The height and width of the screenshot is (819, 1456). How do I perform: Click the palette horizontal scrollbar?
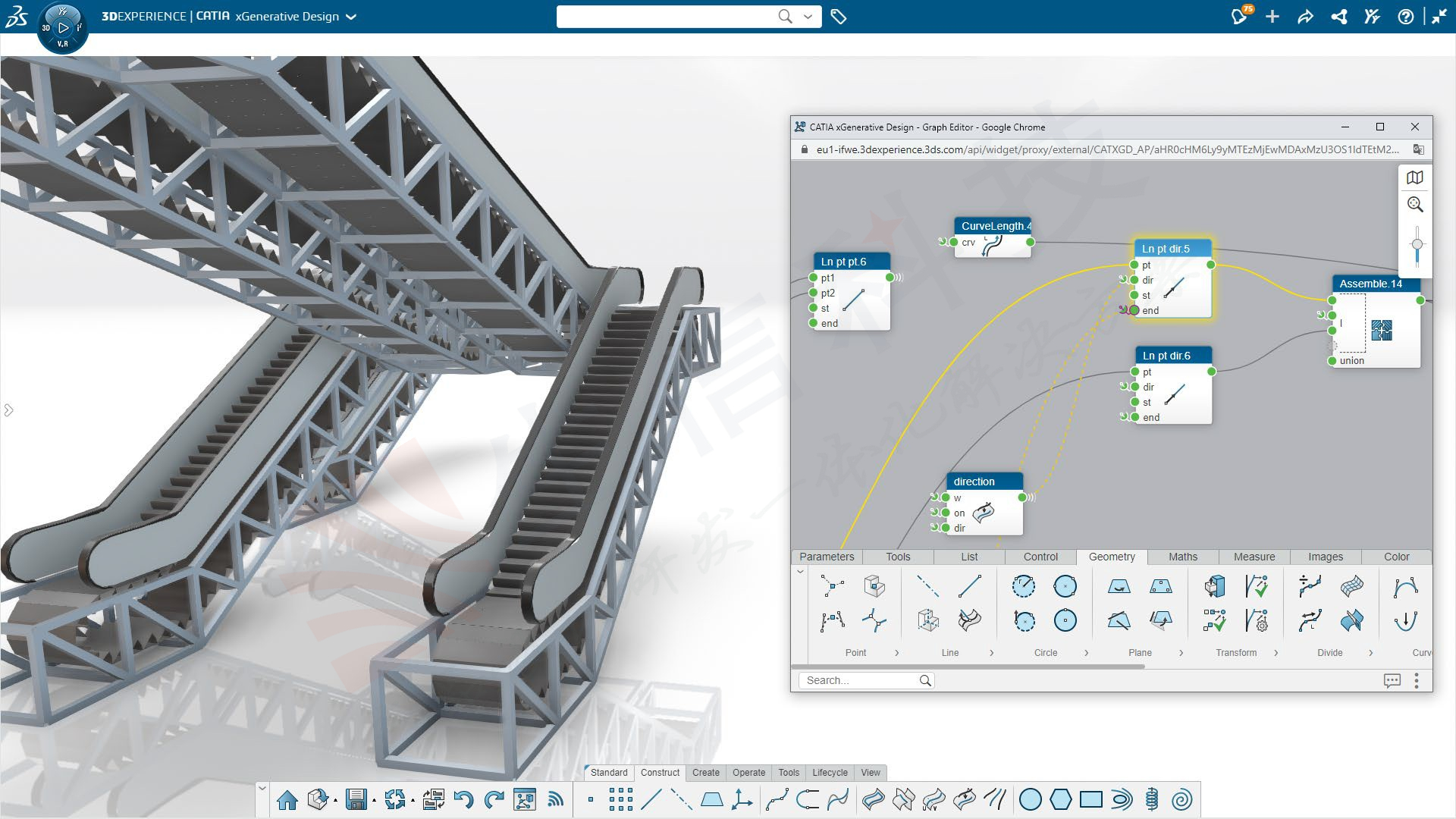(x=968, y=667)
